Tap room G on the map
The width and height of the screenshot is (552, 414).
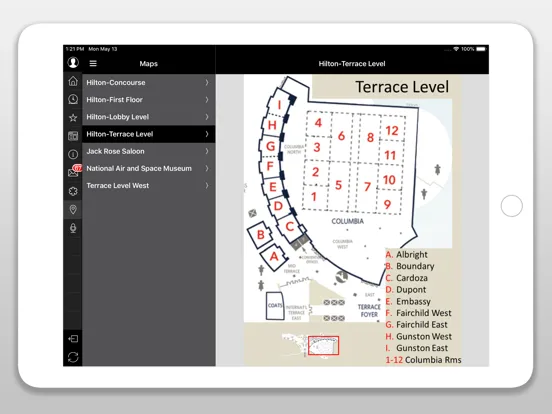coord(270,146)
